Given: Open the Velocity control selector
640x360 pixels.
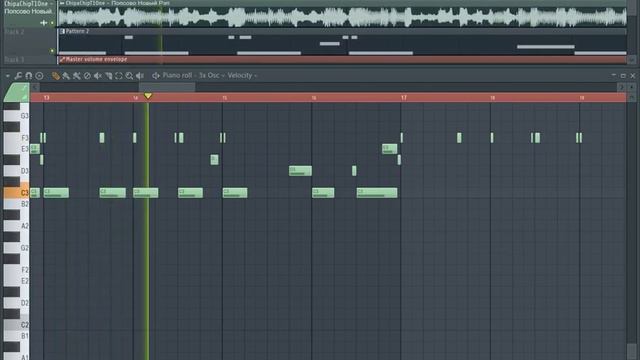Looking at the screenshot, I should 242,76.
